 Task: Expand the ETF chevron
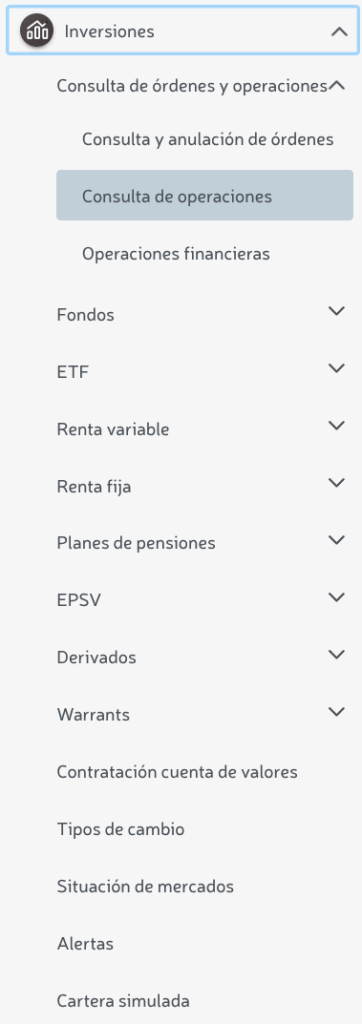[x=337, y=368]
